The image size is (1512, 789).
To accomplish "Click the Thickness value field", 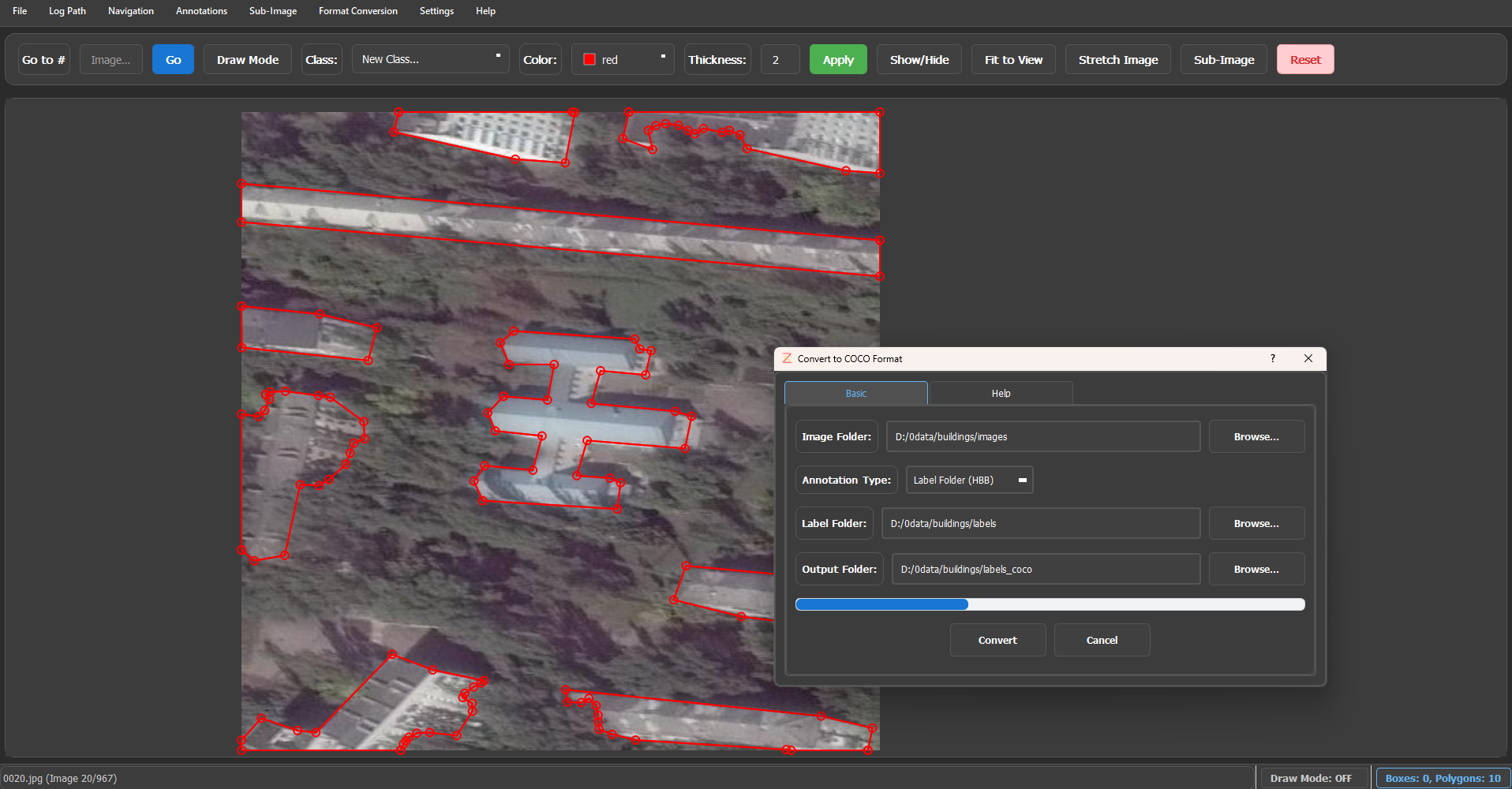I will 779,60.
